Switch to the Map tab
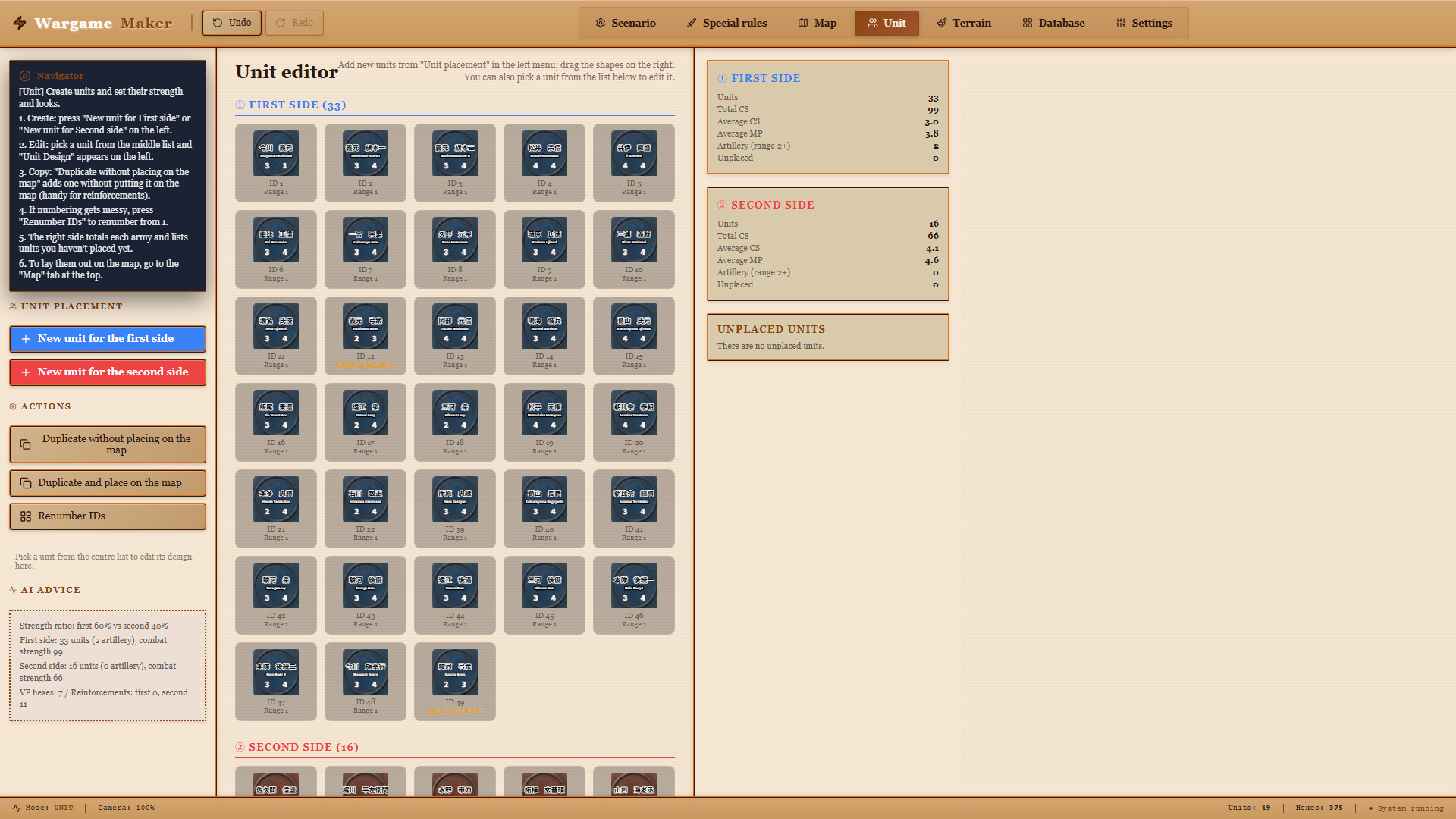Viewport: 1456px width, 819px height. pyautogui.click(x=817, y=23)
